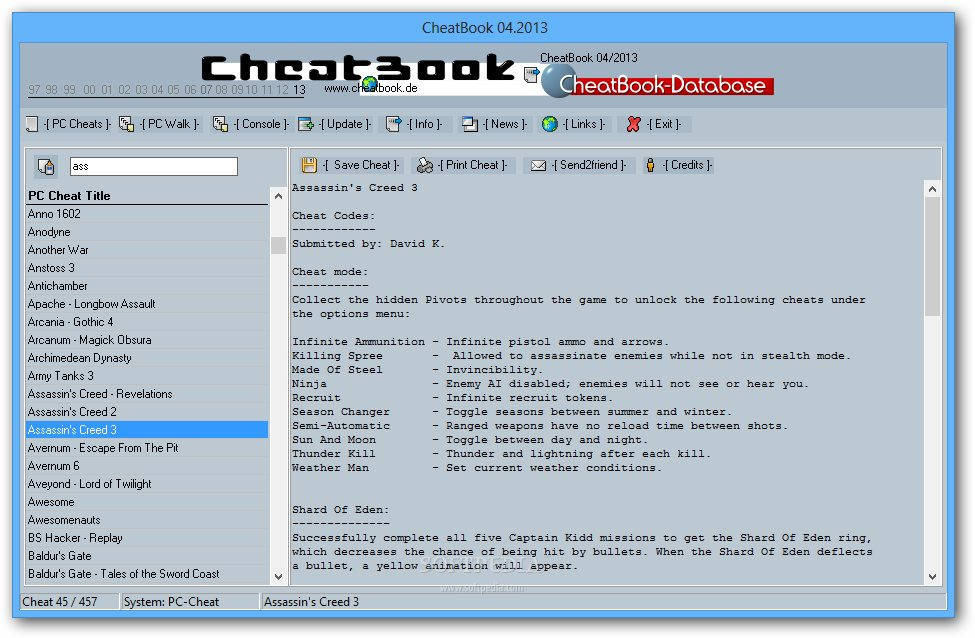This screenshot has width=975, height=638.
Task: Click the cheat text scrollbar thumb
Action: [x=932, y=257]
